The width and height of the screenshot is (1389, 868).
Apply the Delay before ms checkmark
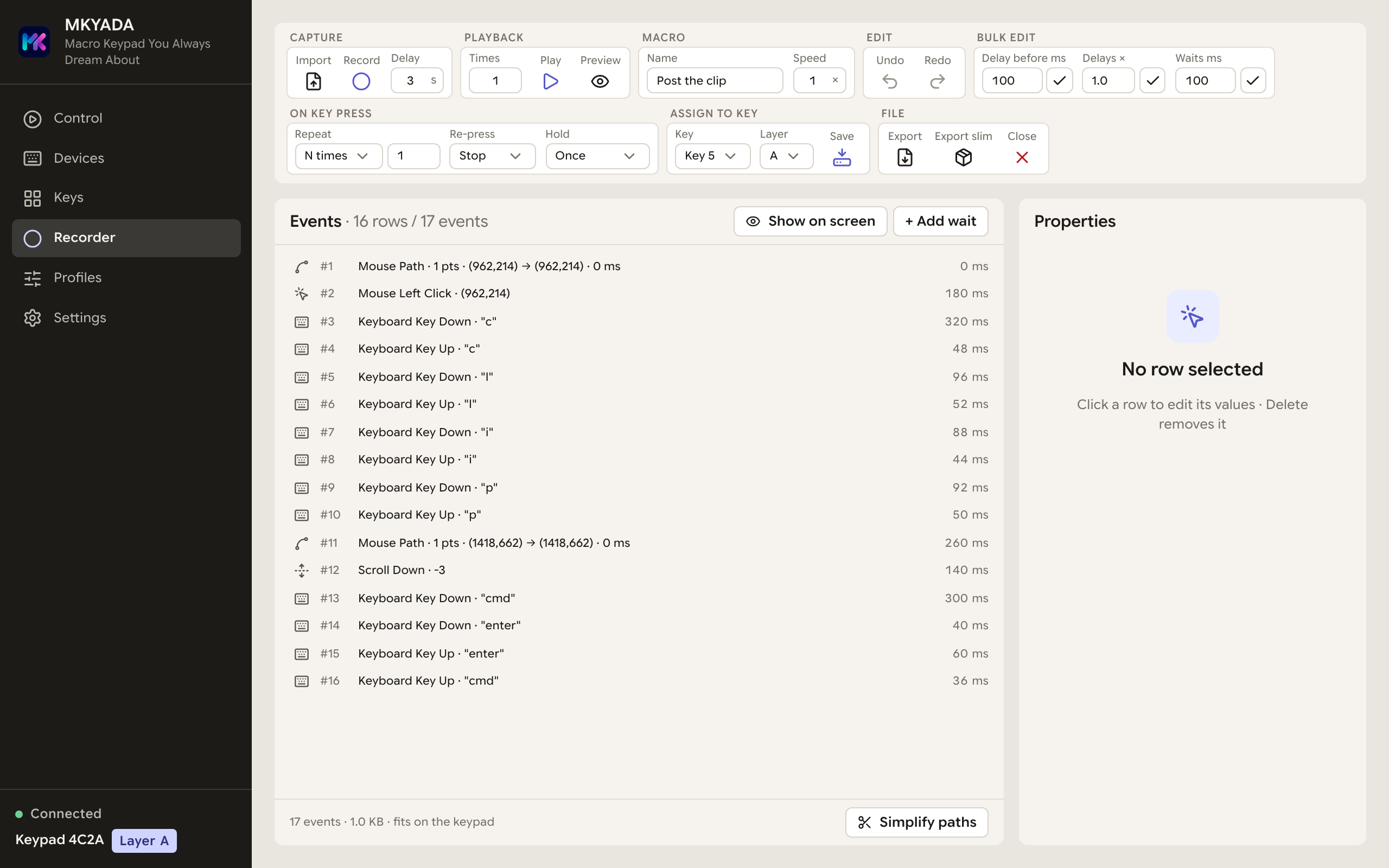pos(1060,80)
